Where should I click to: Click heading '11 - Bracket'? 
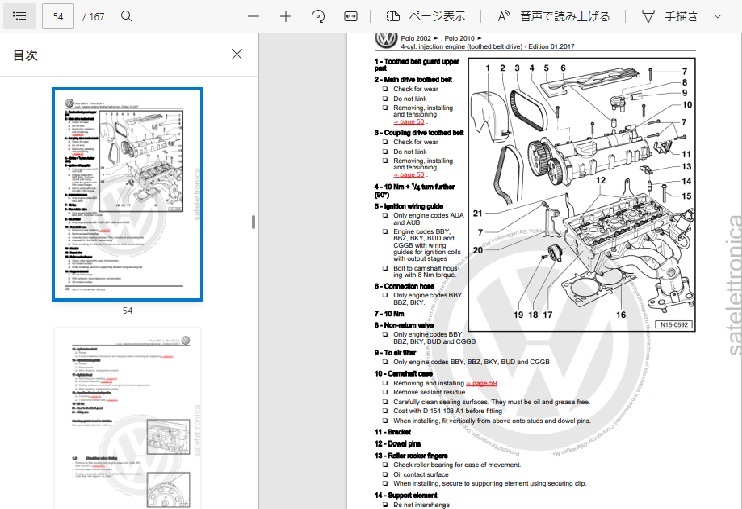[393, 432]
